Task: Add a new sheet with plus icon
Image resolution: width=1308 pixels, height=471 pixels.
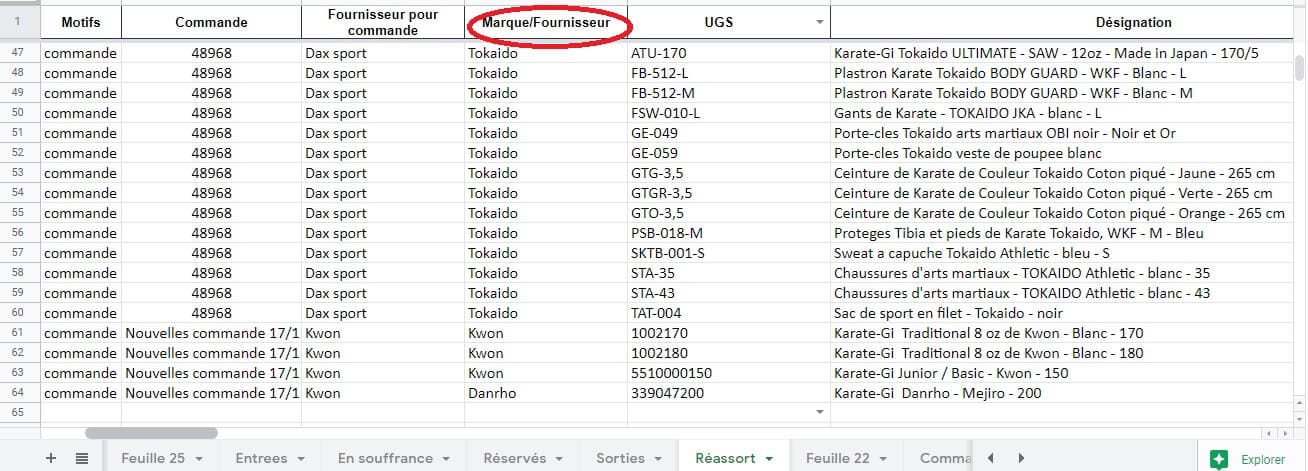Action: pyautogui.click(x=51, y=458)
